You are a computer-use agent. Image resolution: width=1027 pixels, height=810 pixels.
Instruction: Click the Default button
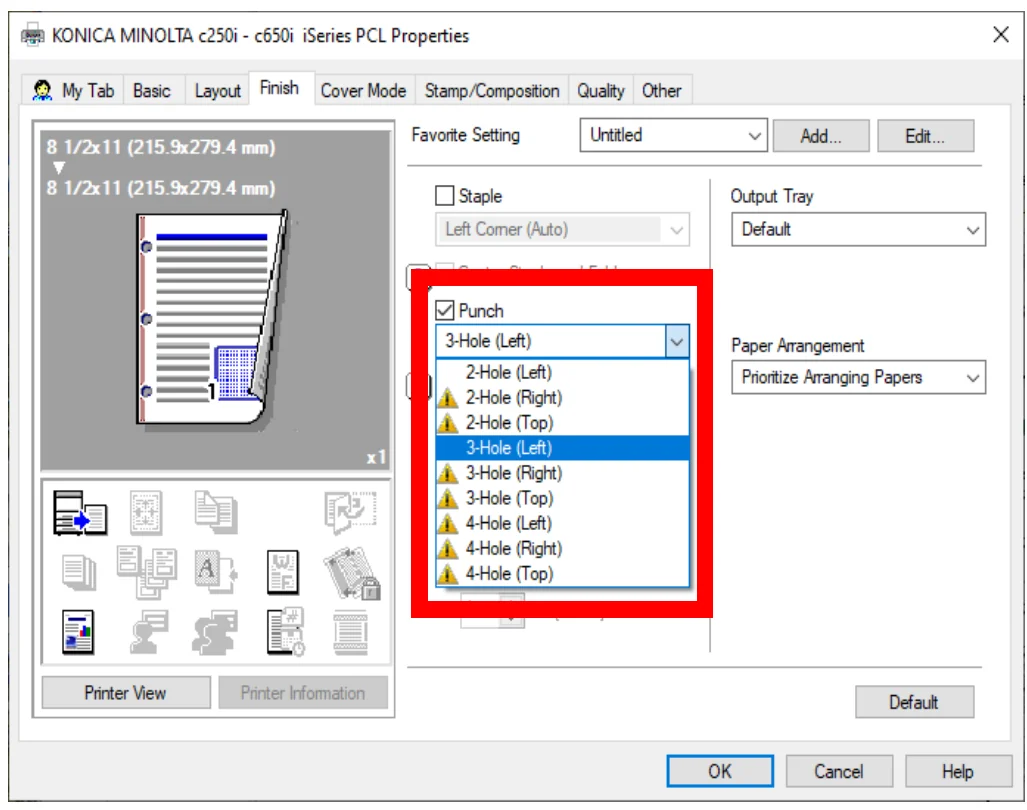(x=914, y=702)
